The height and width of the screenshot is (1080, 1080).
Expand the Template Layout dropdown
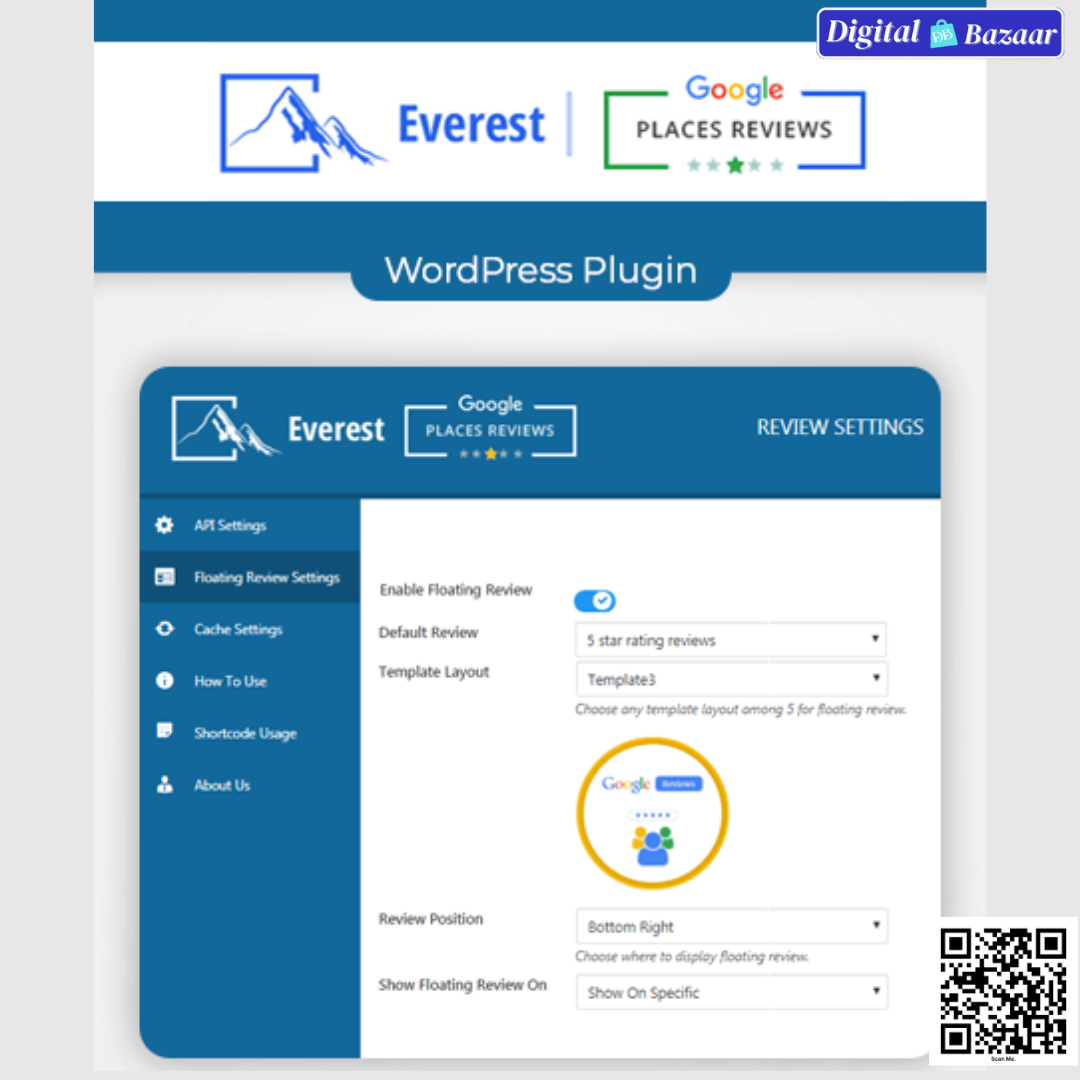point(731,680)
